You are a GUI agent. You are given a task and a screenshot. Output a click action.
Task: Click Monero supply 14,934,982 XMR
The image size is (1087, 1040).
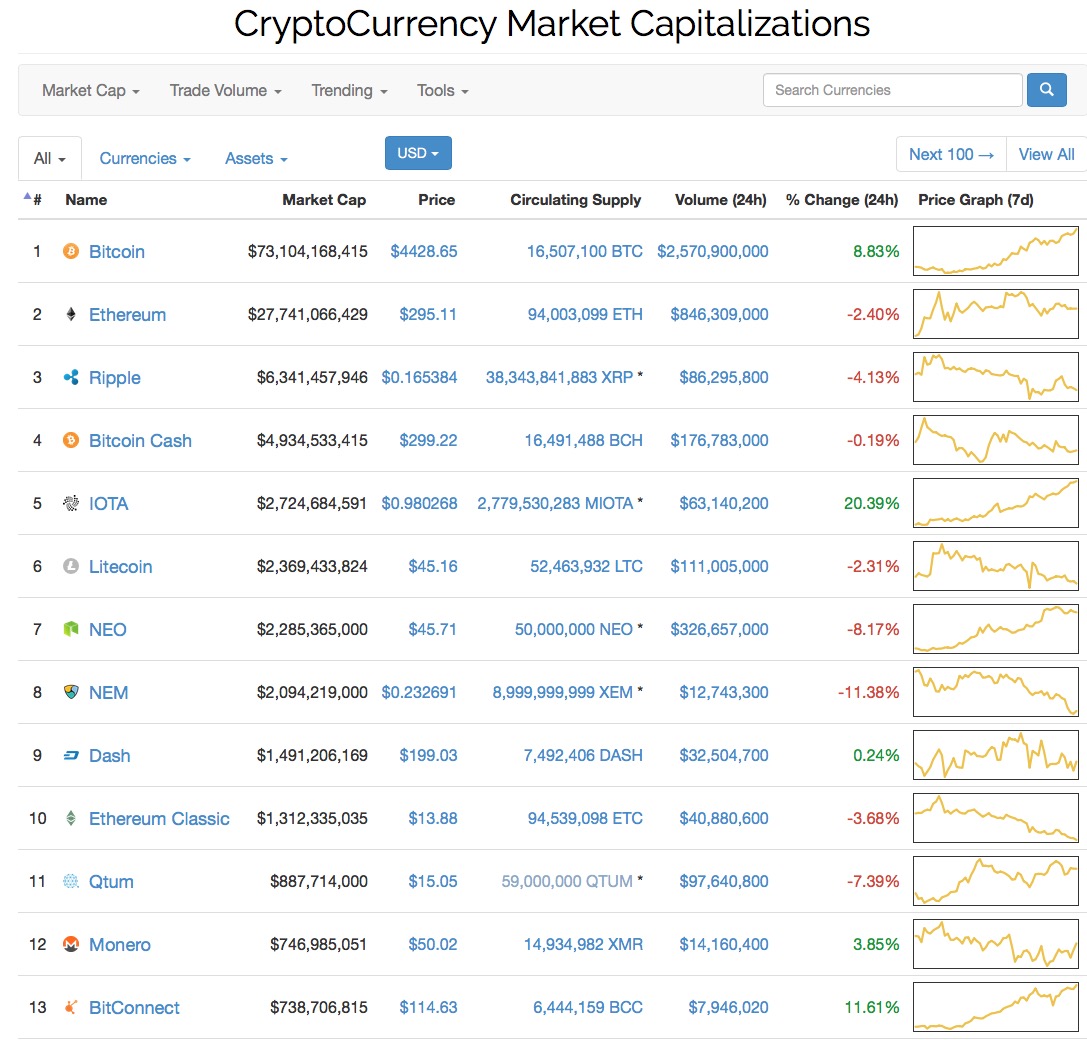pos(583,944)
